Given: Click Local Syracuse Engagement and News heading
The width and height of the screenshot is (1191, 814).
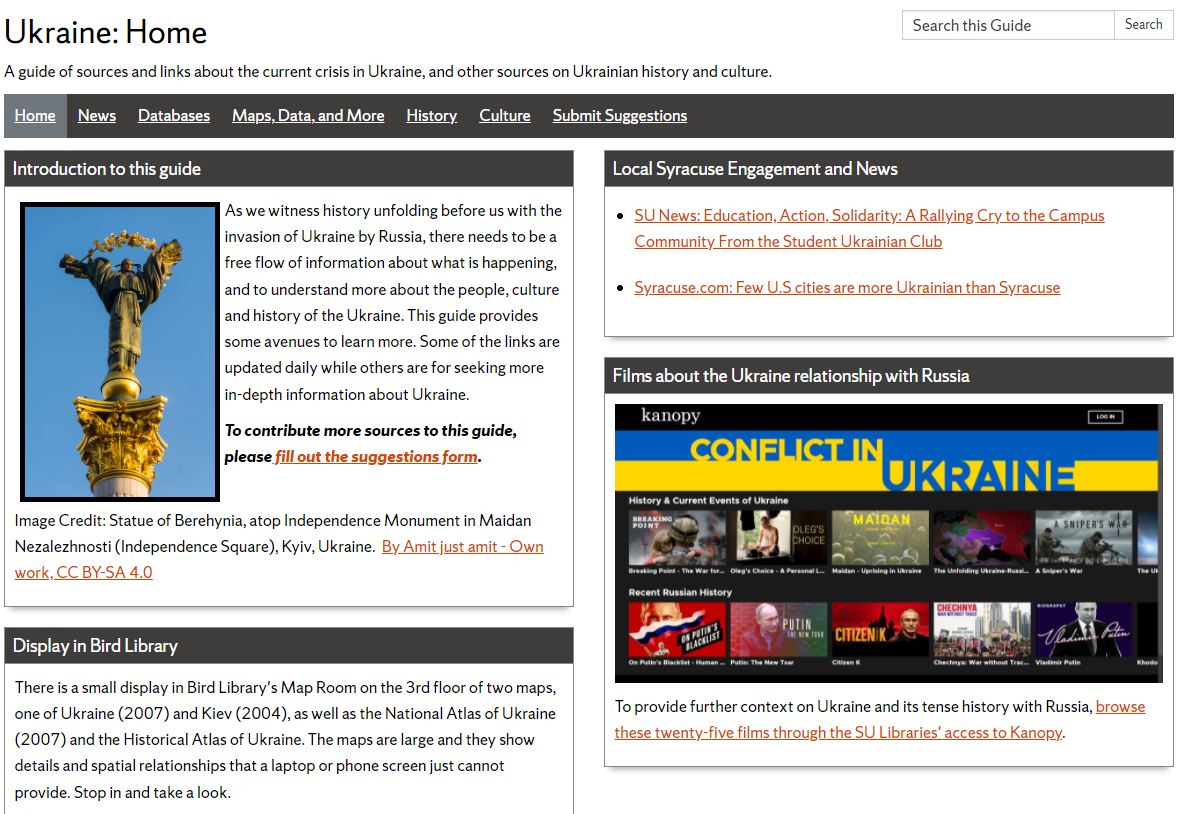Looking at the screenshot, I should [x=755, y=169].
